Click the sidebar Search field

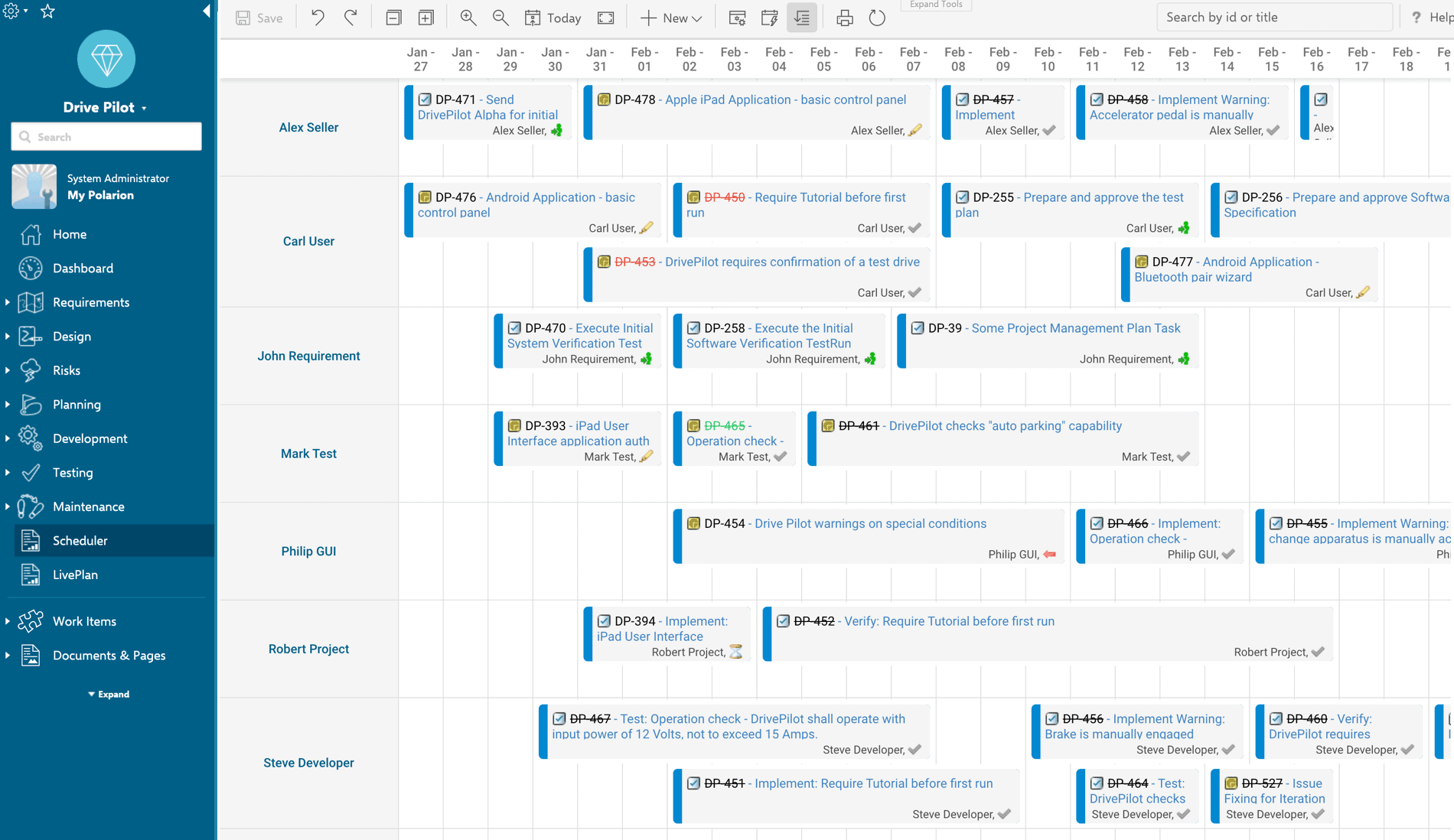106,136
